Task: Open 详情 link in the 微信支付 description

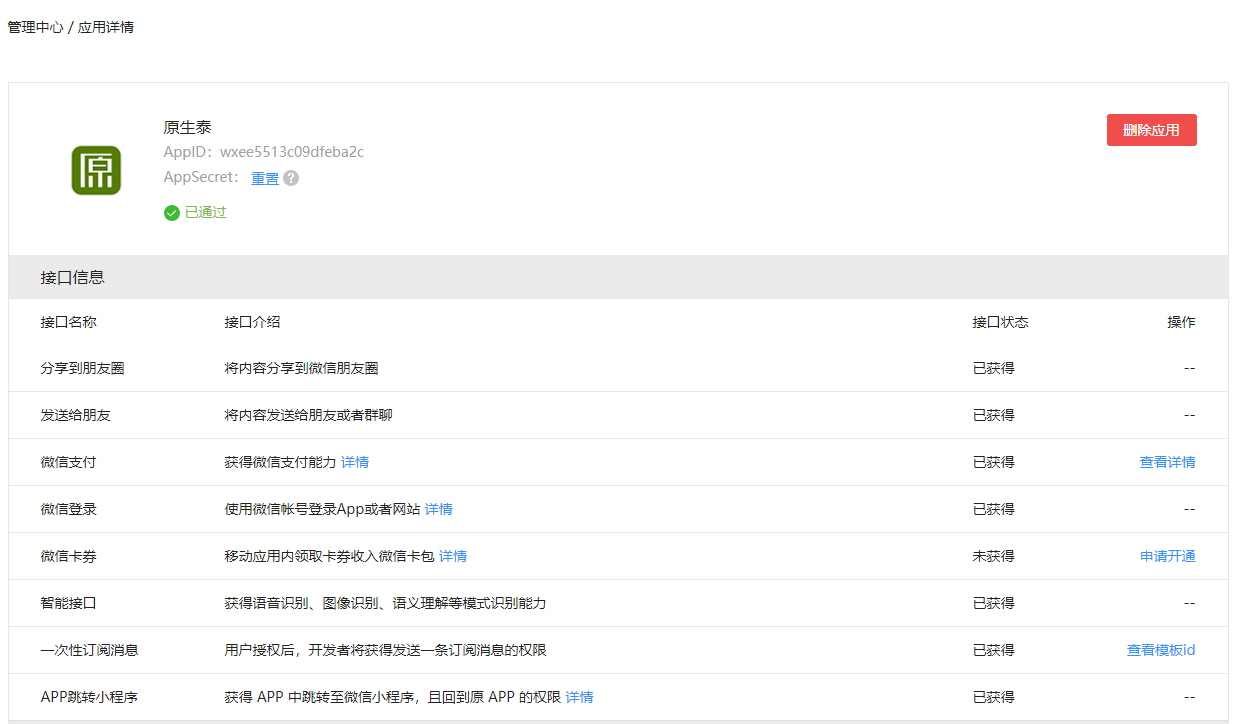Action: (355, 462)
